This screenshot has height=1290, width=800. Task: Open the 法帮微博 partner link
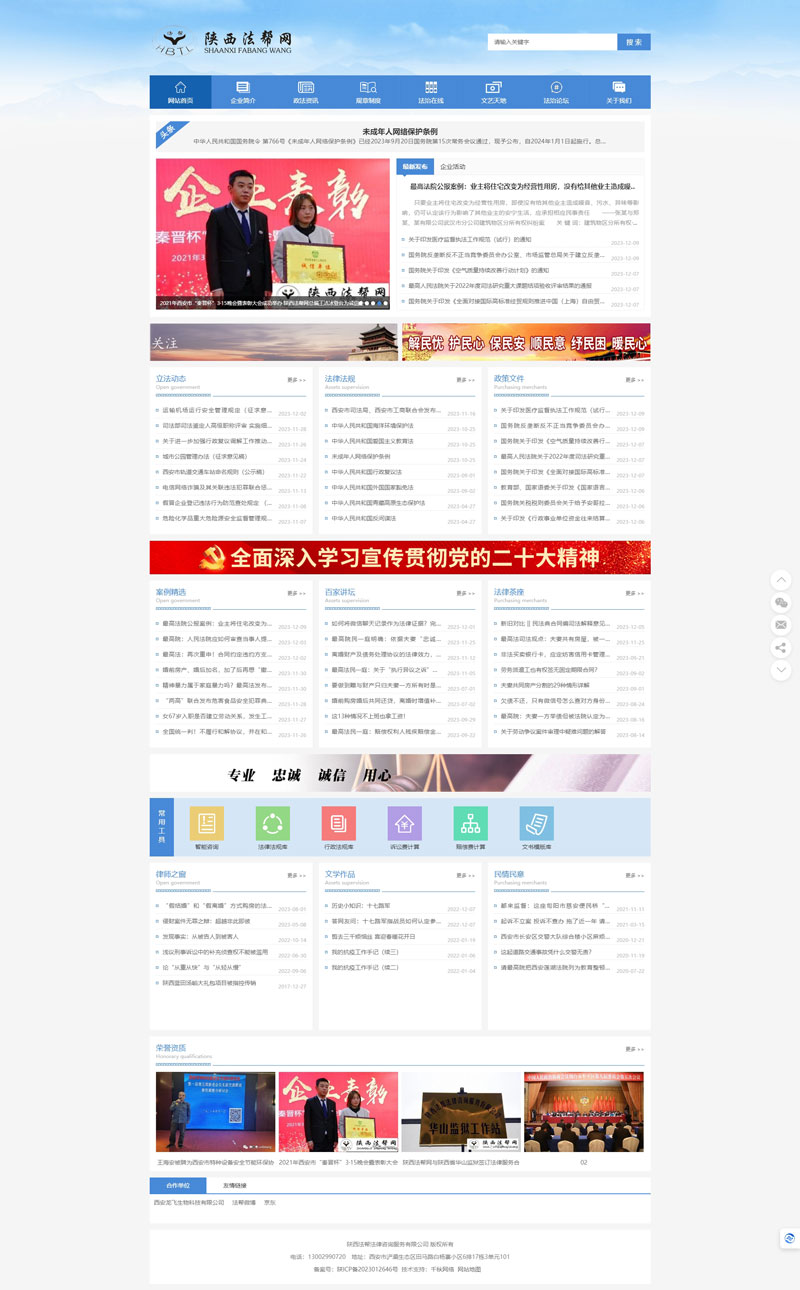(244, 1202)
